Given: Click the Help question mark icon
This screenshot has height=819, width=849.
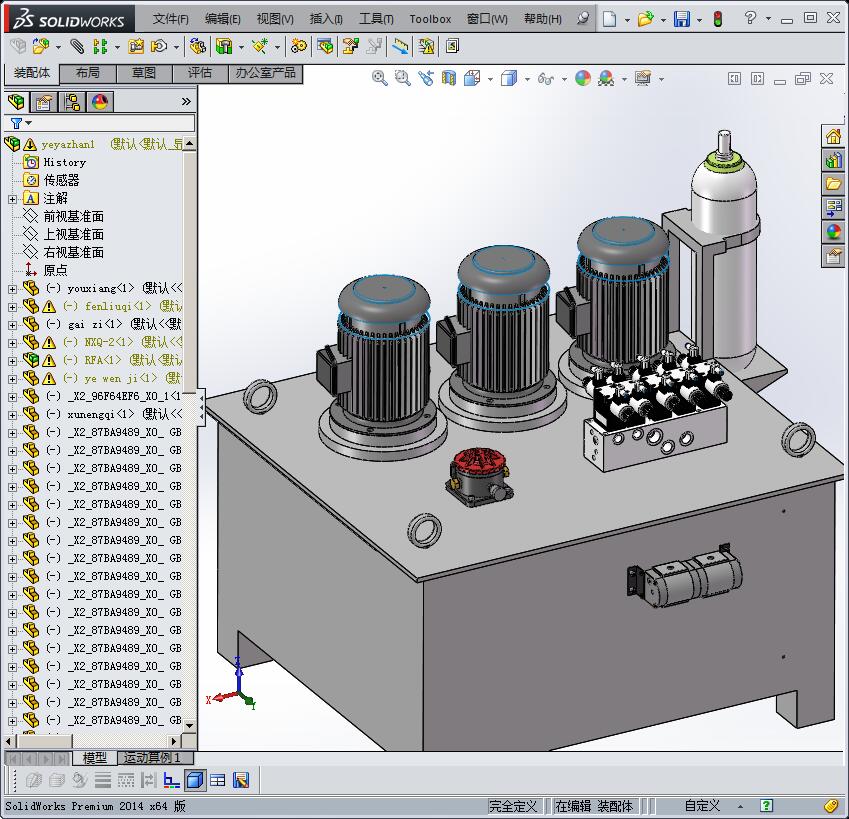Looking at the screenshot, I should pos(750,18).
